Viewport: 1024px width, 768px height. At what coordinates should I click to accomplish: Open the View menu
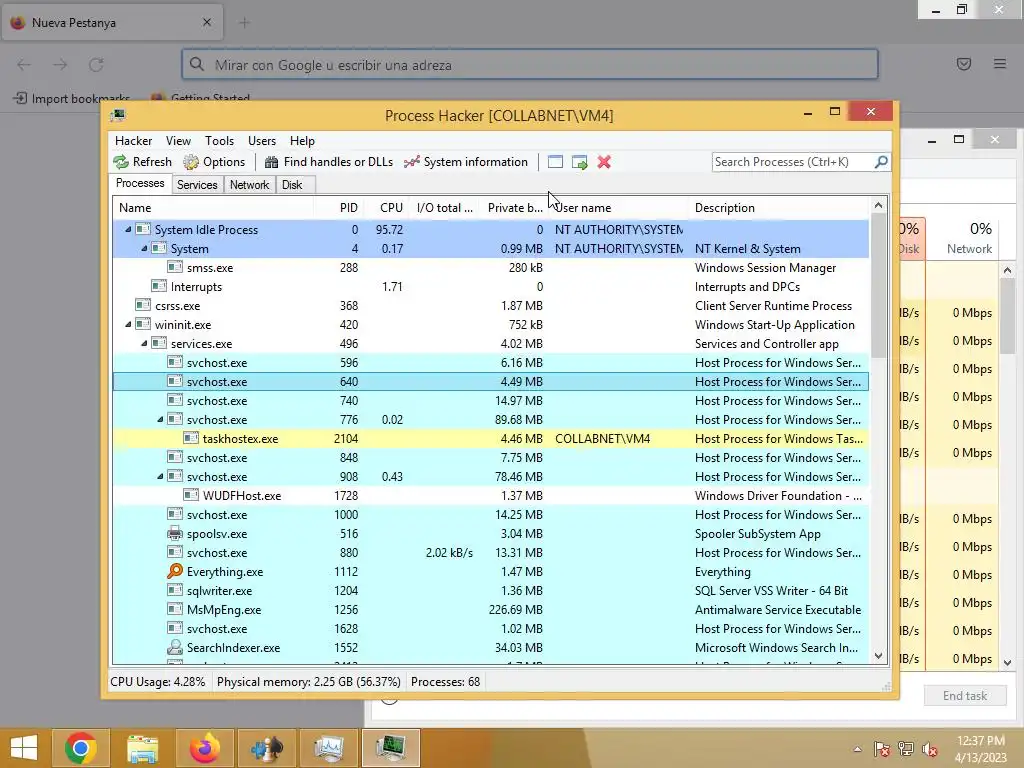point(178,141)
